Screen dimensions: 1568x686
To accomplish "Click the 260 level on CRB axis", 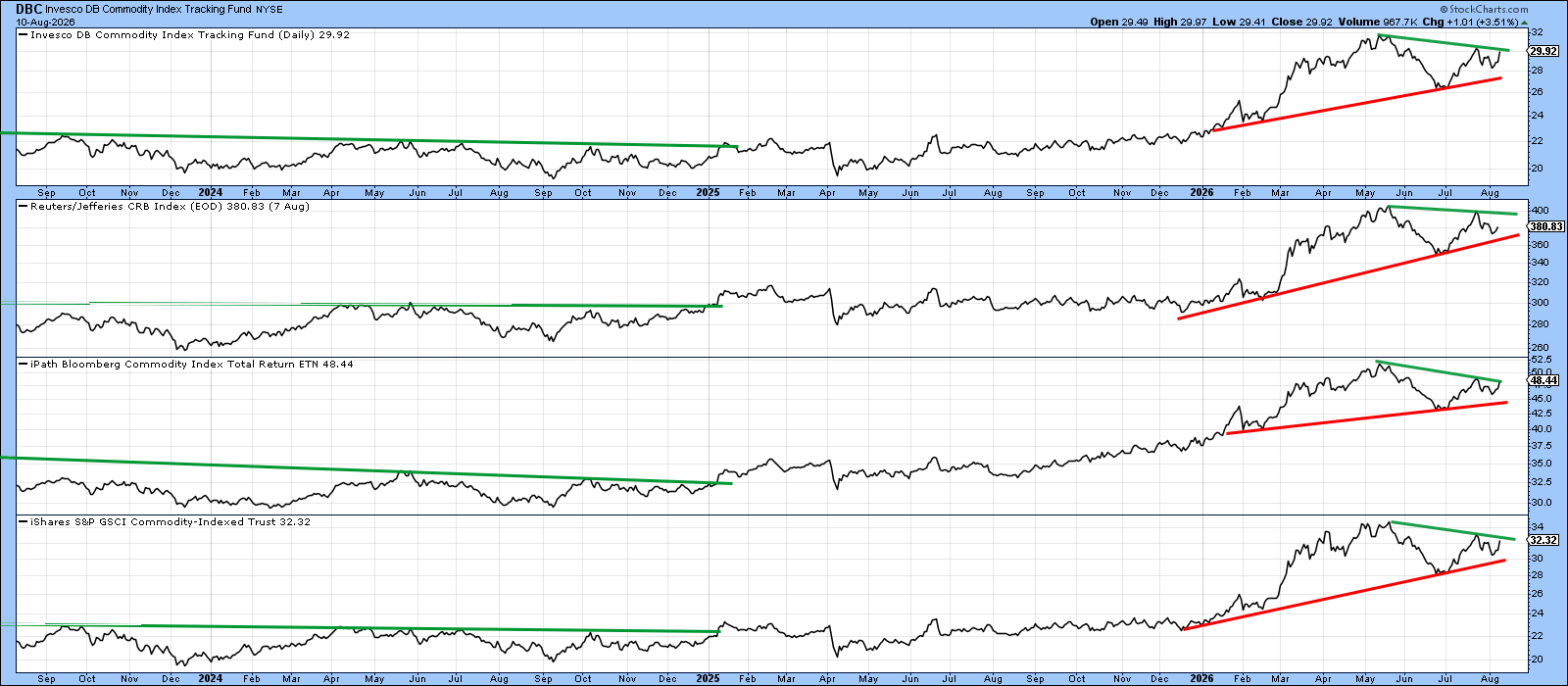I will [x=1540, y=348].
